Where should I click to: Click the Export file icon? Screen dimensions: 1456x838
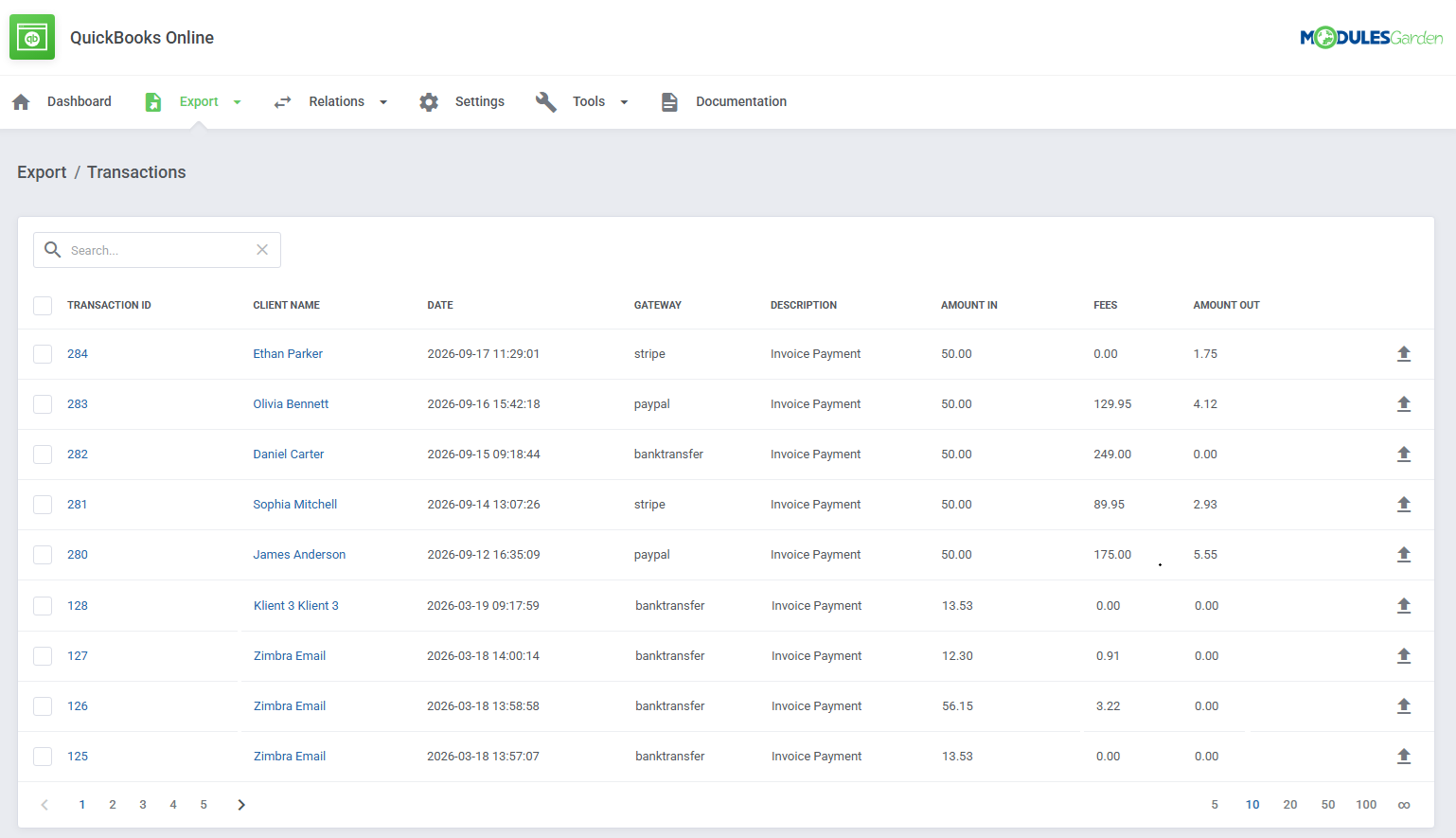[153, 101]
